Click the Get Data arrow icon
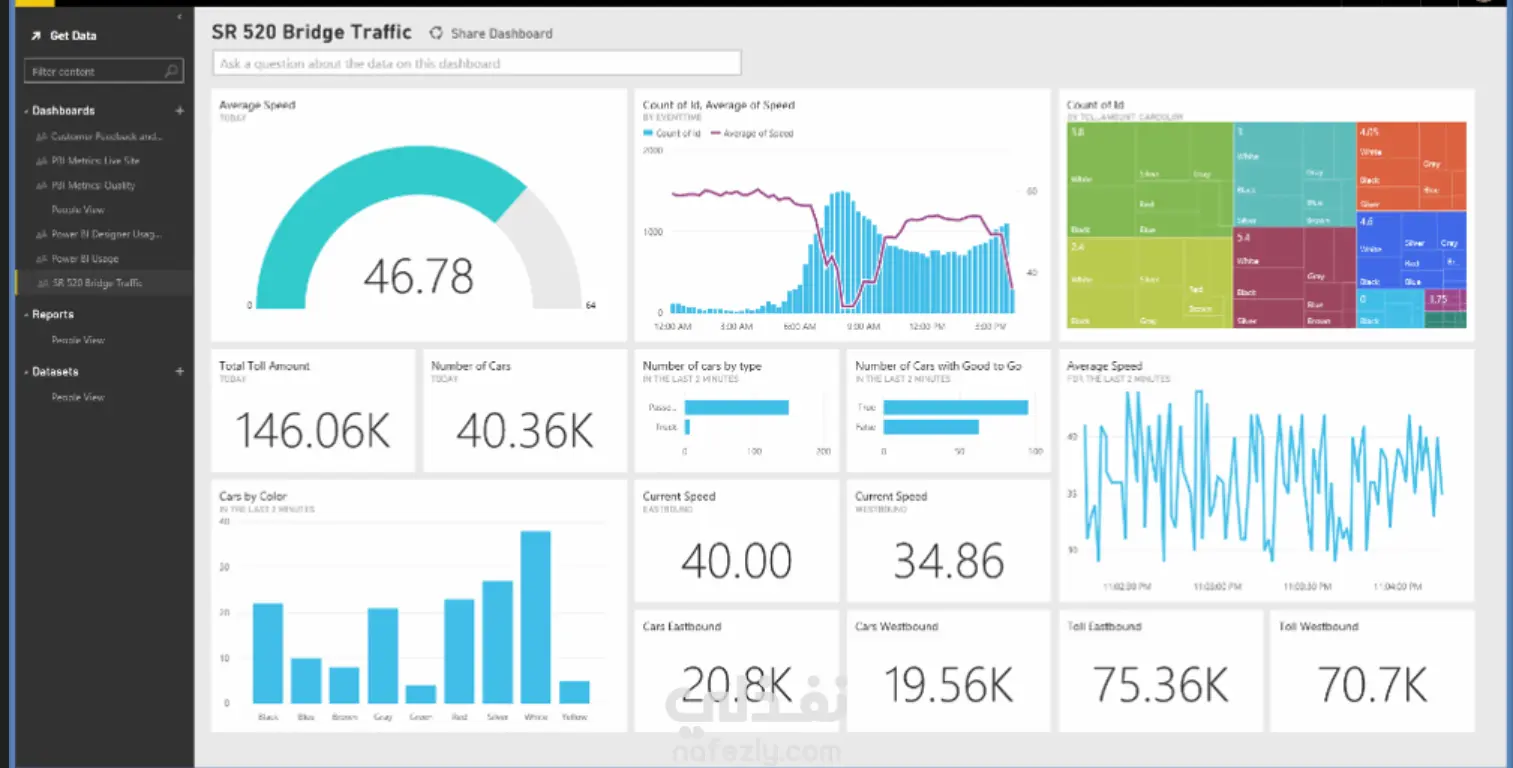 34,36
